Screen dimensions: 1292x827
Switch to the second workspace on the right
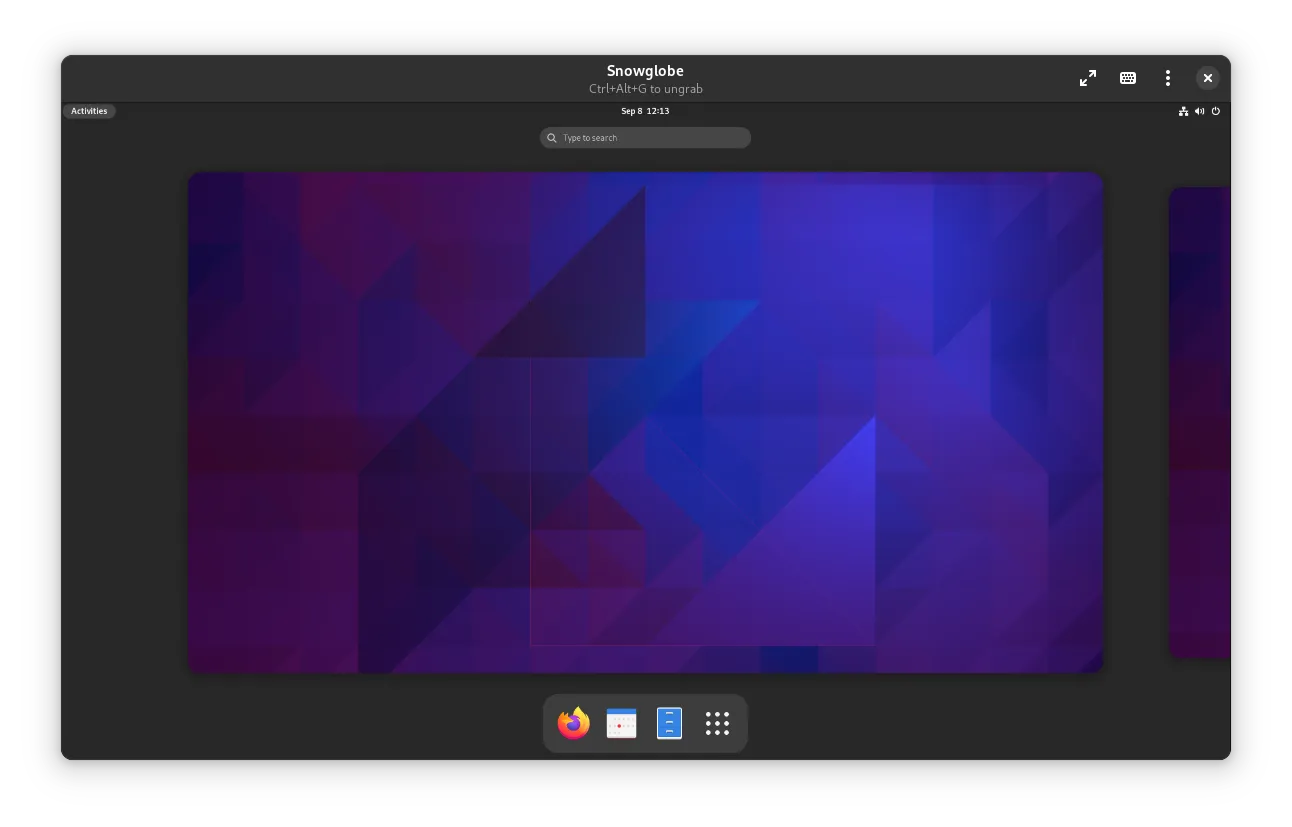(1200, 422)
